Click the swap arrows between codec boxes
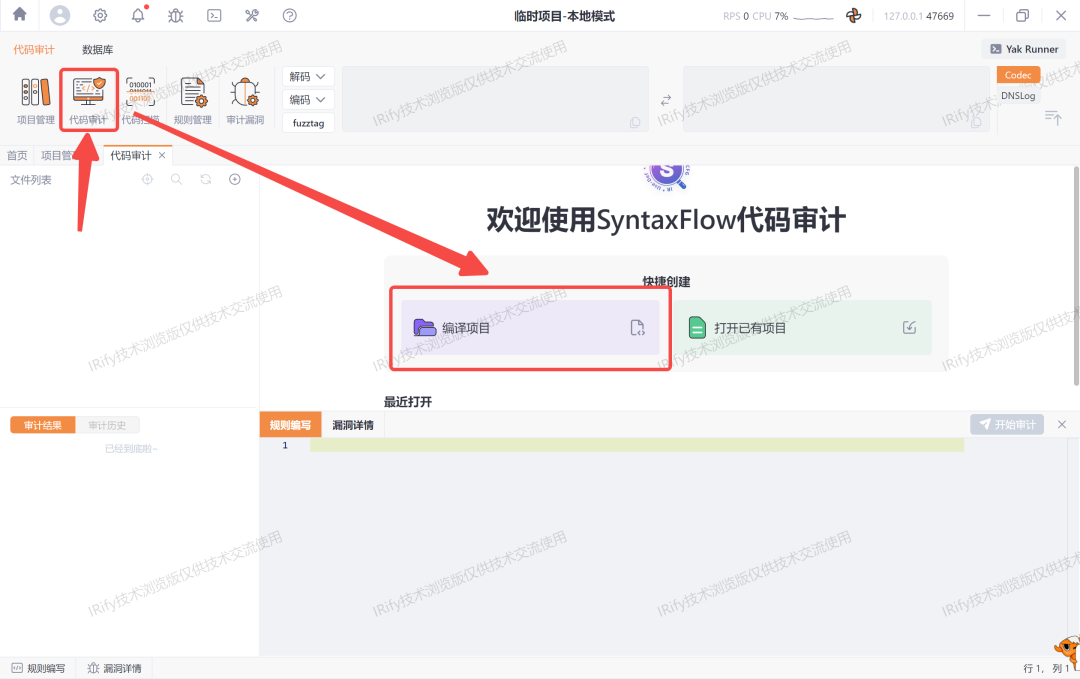 (666, 100)
